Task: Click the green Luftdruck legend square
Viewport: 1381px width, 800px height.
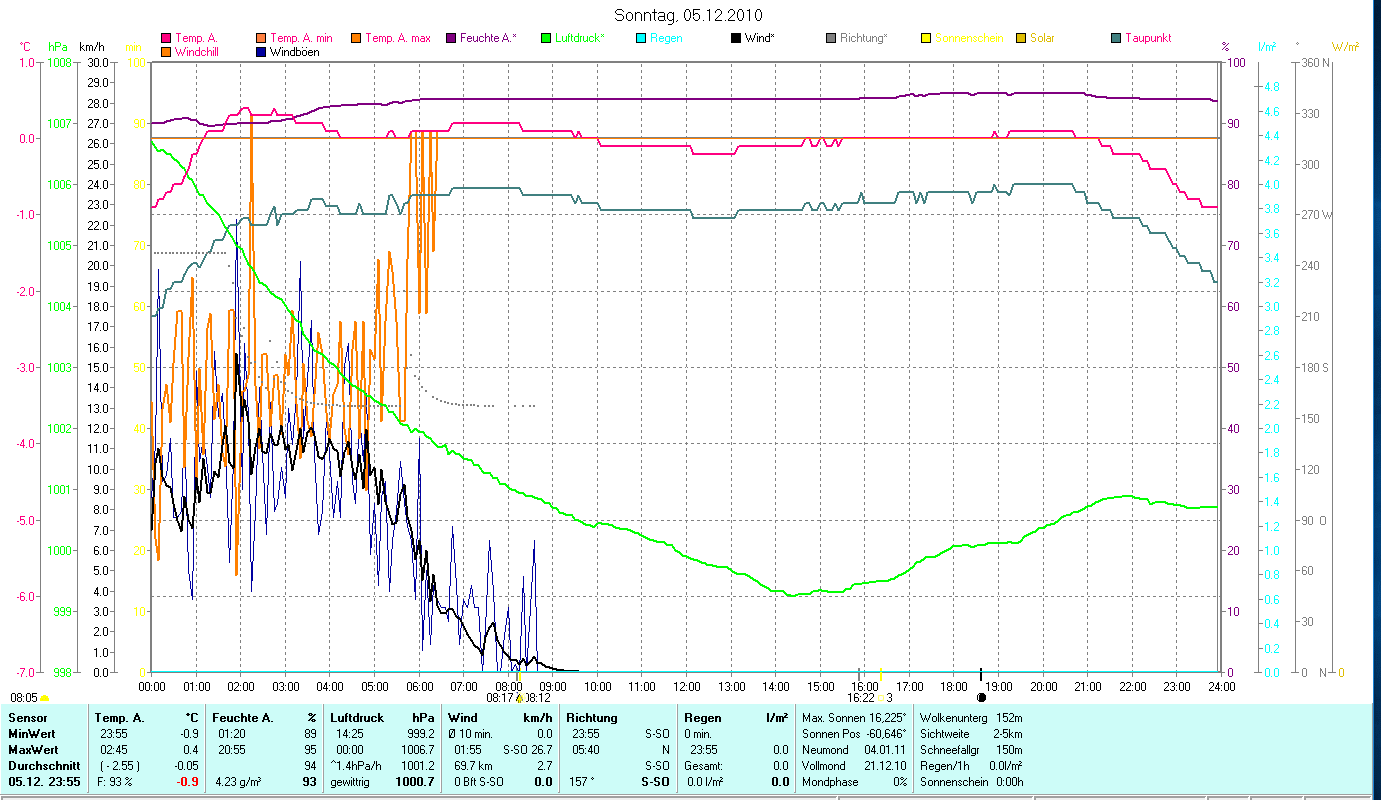Action: [546, 38]
